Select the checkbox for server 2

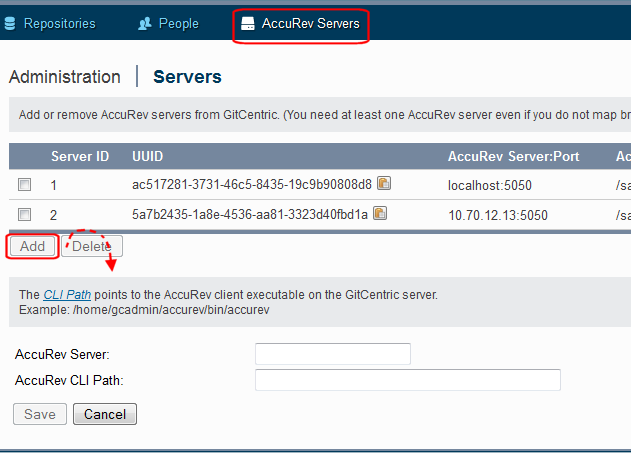(25, 214)
